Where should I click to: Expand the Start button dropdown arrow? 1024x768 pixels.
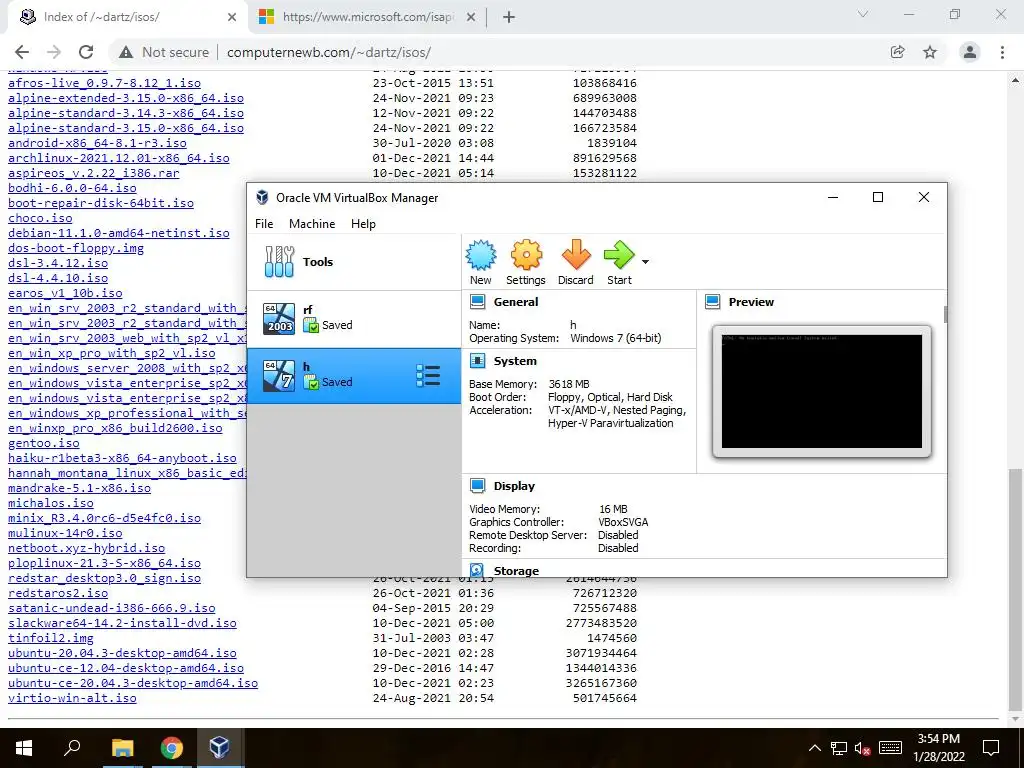coord(645,262)
